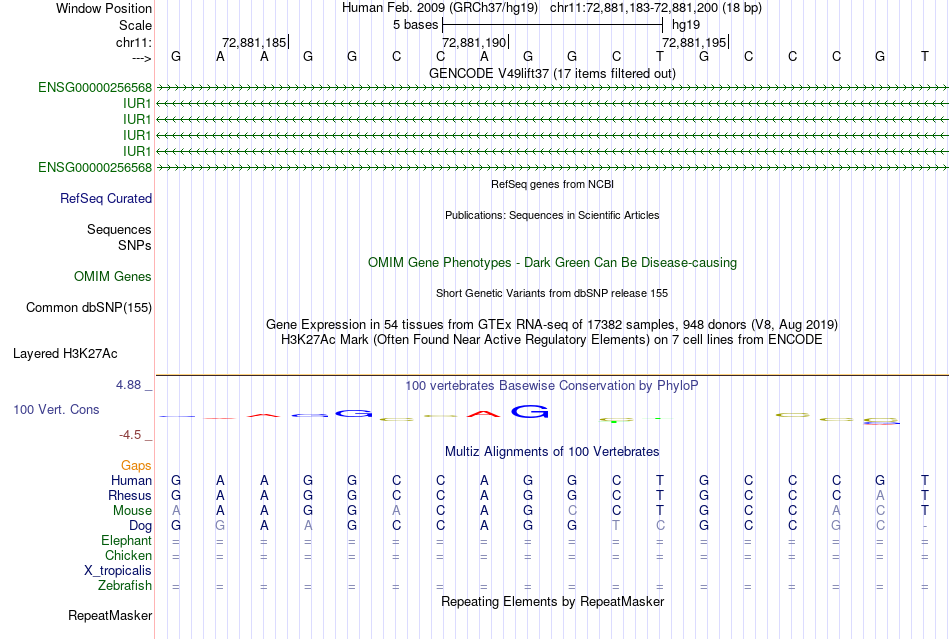The height and width of the screenshot is (639, 950).
Task: Open Publications: Sequences in Scientific Articles title
Action: [x=552, y=215]
